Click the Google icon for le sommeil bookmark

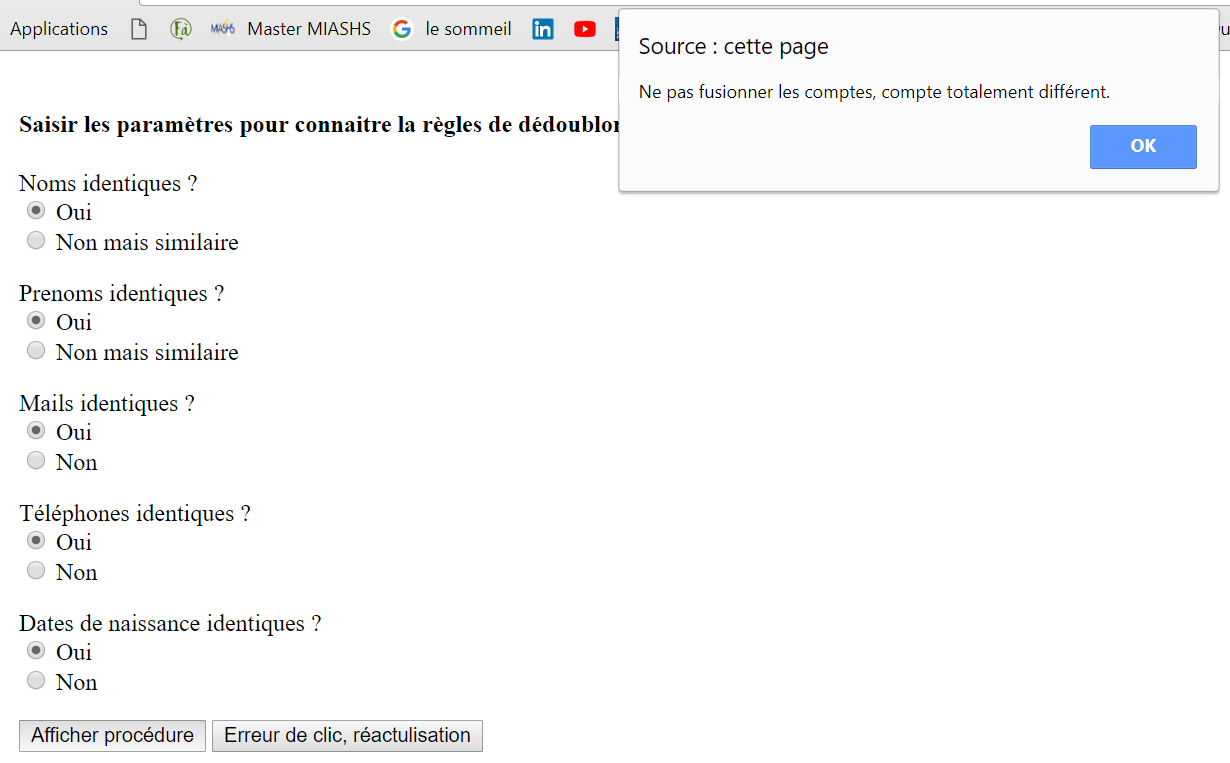click(402, 29)
